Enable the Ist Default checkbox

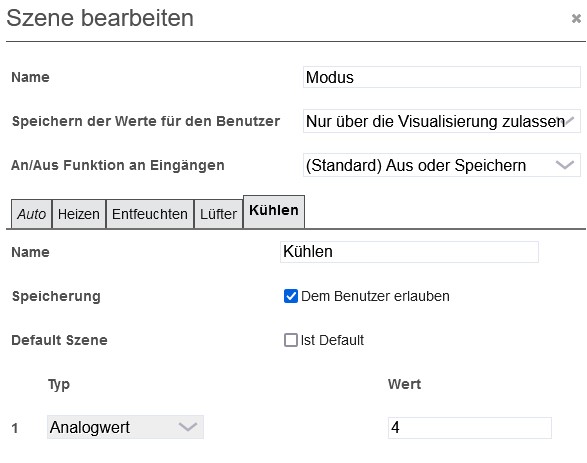point(291,340)
